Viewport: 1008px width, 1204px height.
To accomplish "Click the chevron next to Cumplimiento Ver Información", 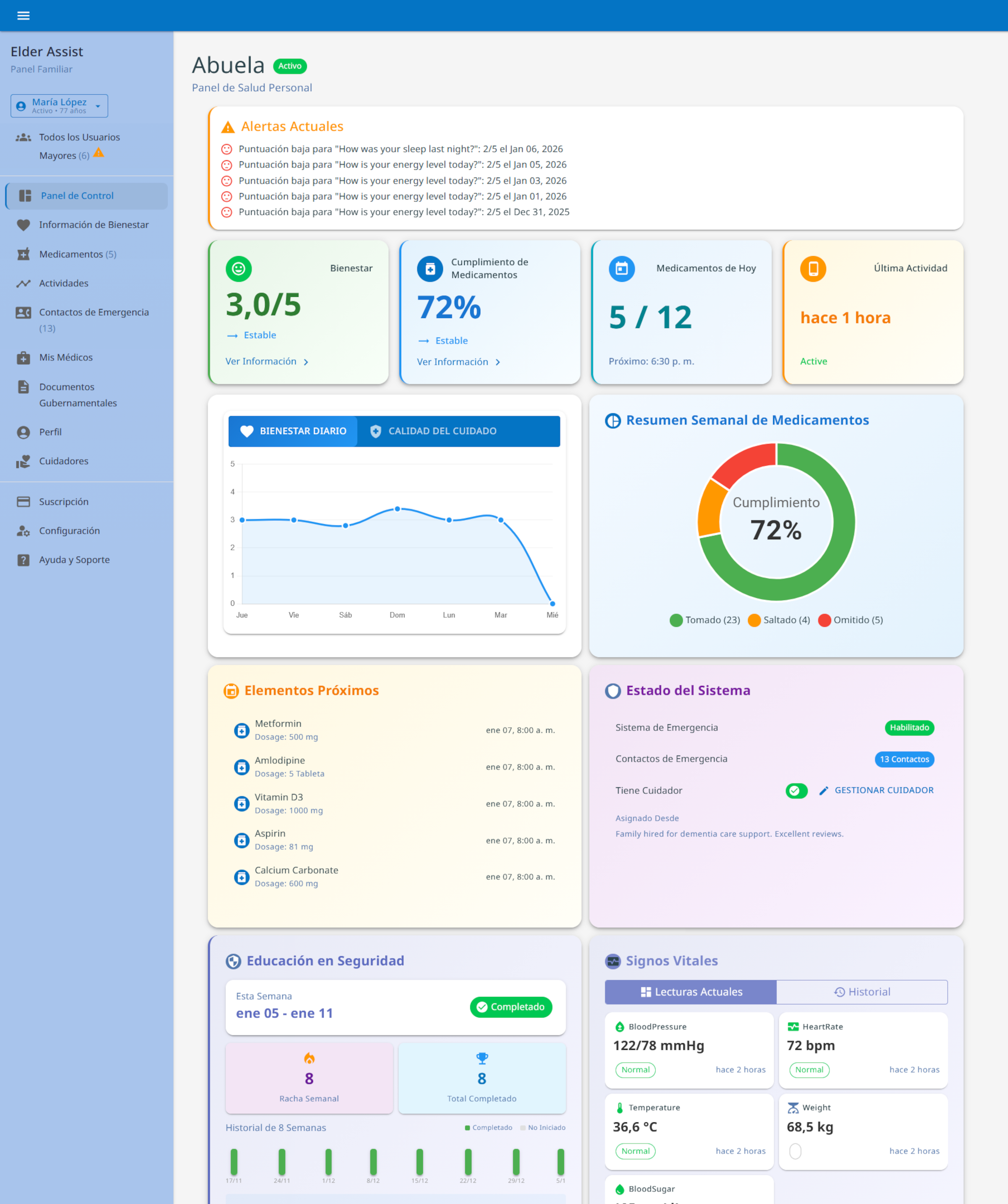I will [497, 362].
